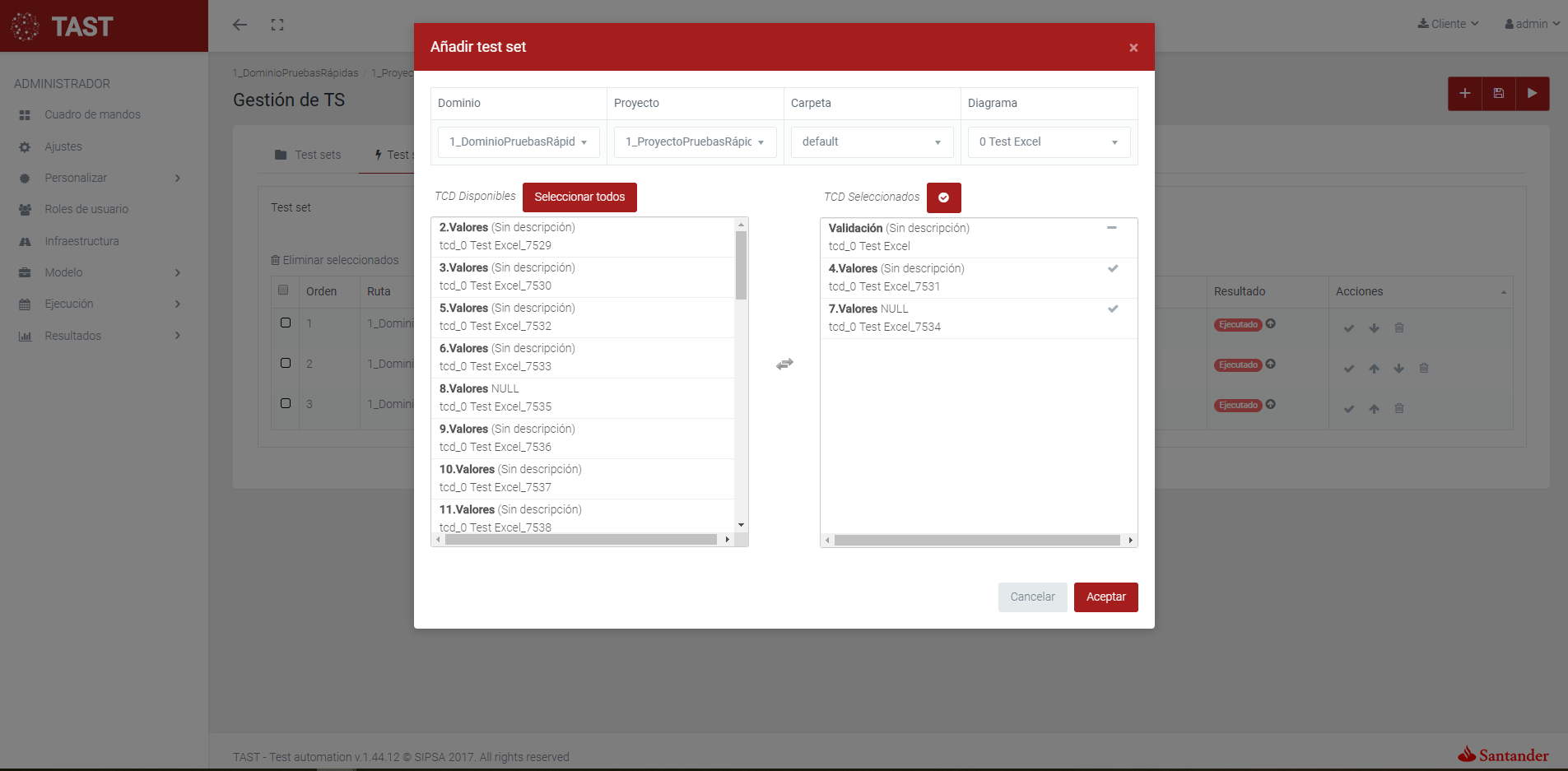Click the swap arrows icon between TCD lists
This screenshot has height=771, width=1568.
[x=784, y=364]
